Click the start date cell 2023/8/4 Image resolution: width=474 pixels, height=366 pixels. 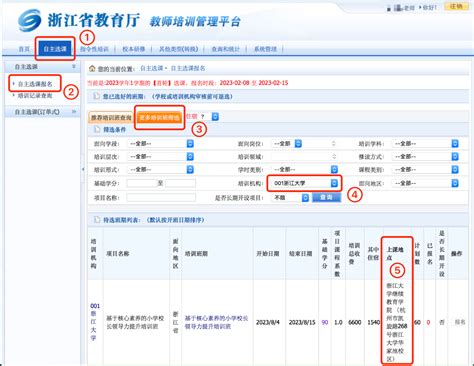[x=268, y=322]
